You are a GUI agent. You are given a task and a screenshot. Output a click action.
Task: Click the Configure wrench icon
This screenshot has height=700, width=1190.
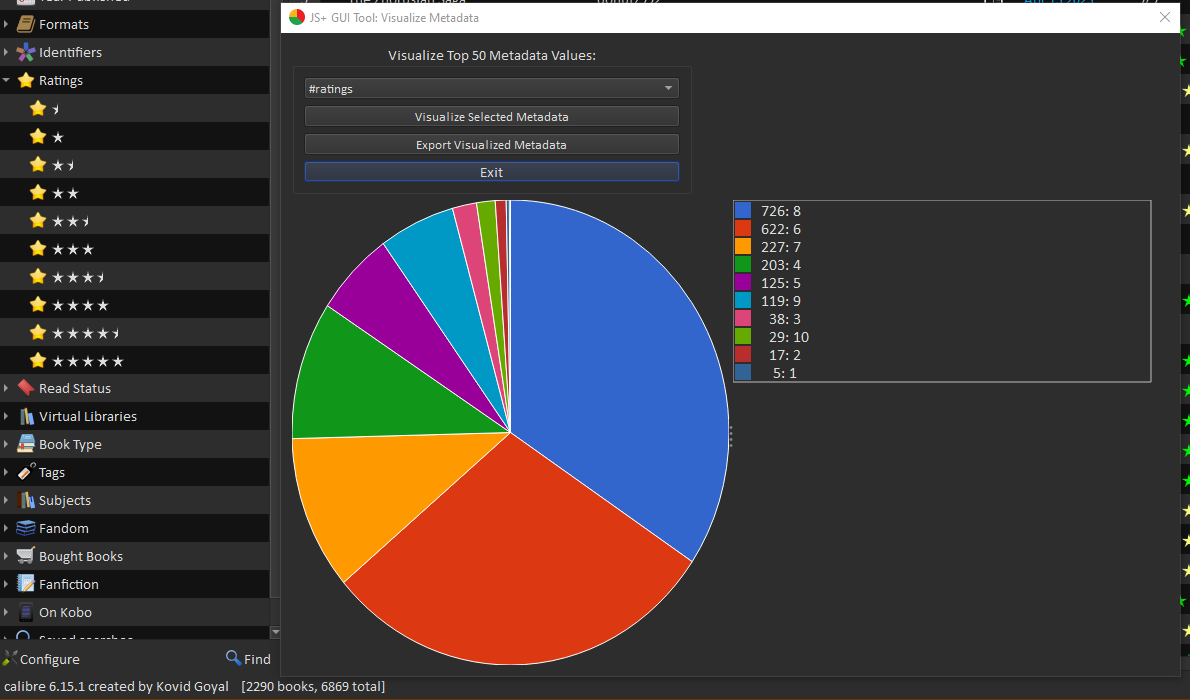pos(10,659)
